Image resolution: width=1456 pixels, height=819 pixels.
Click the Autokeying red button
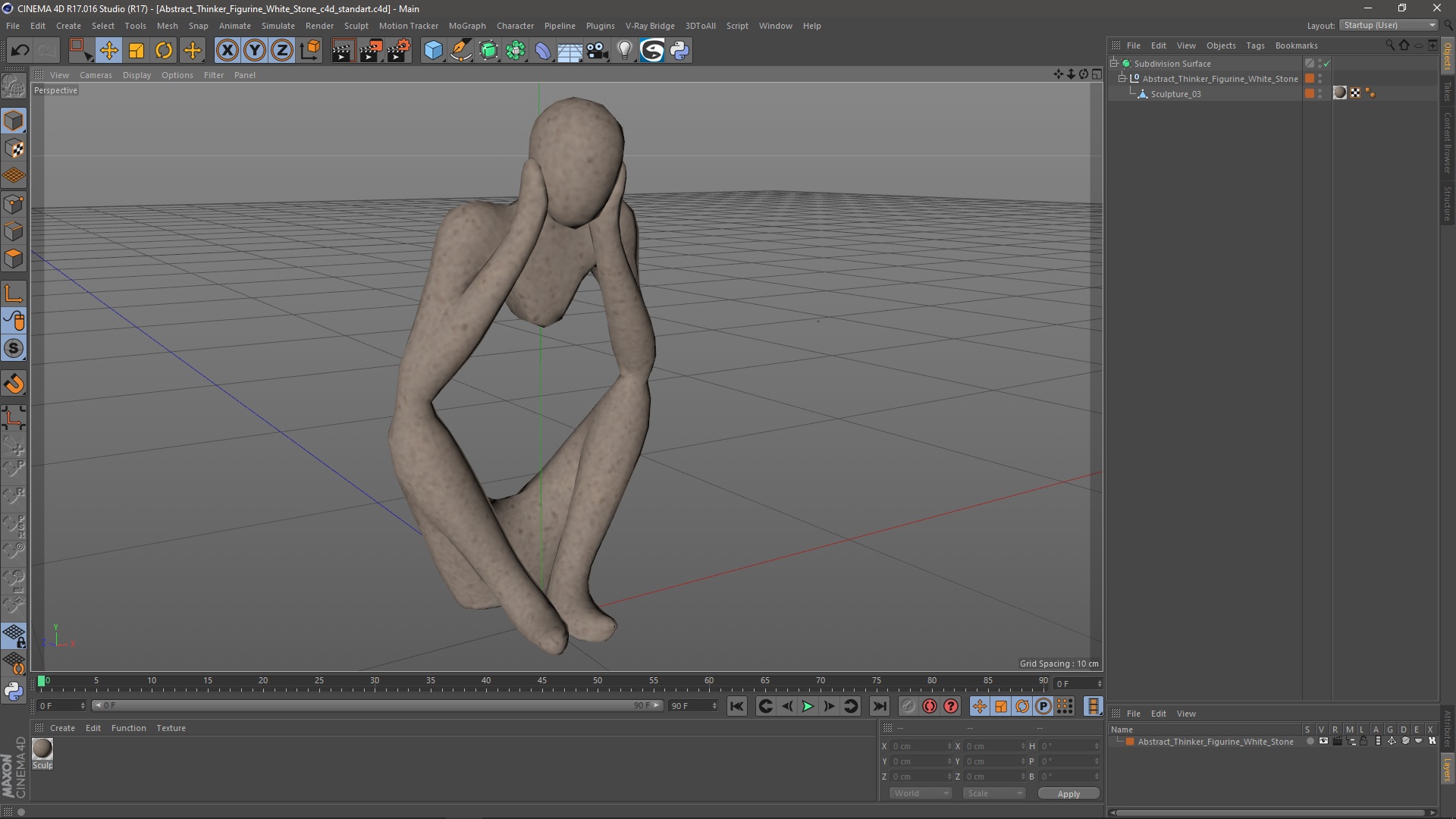pyautogui.click(x=930, y=707)
